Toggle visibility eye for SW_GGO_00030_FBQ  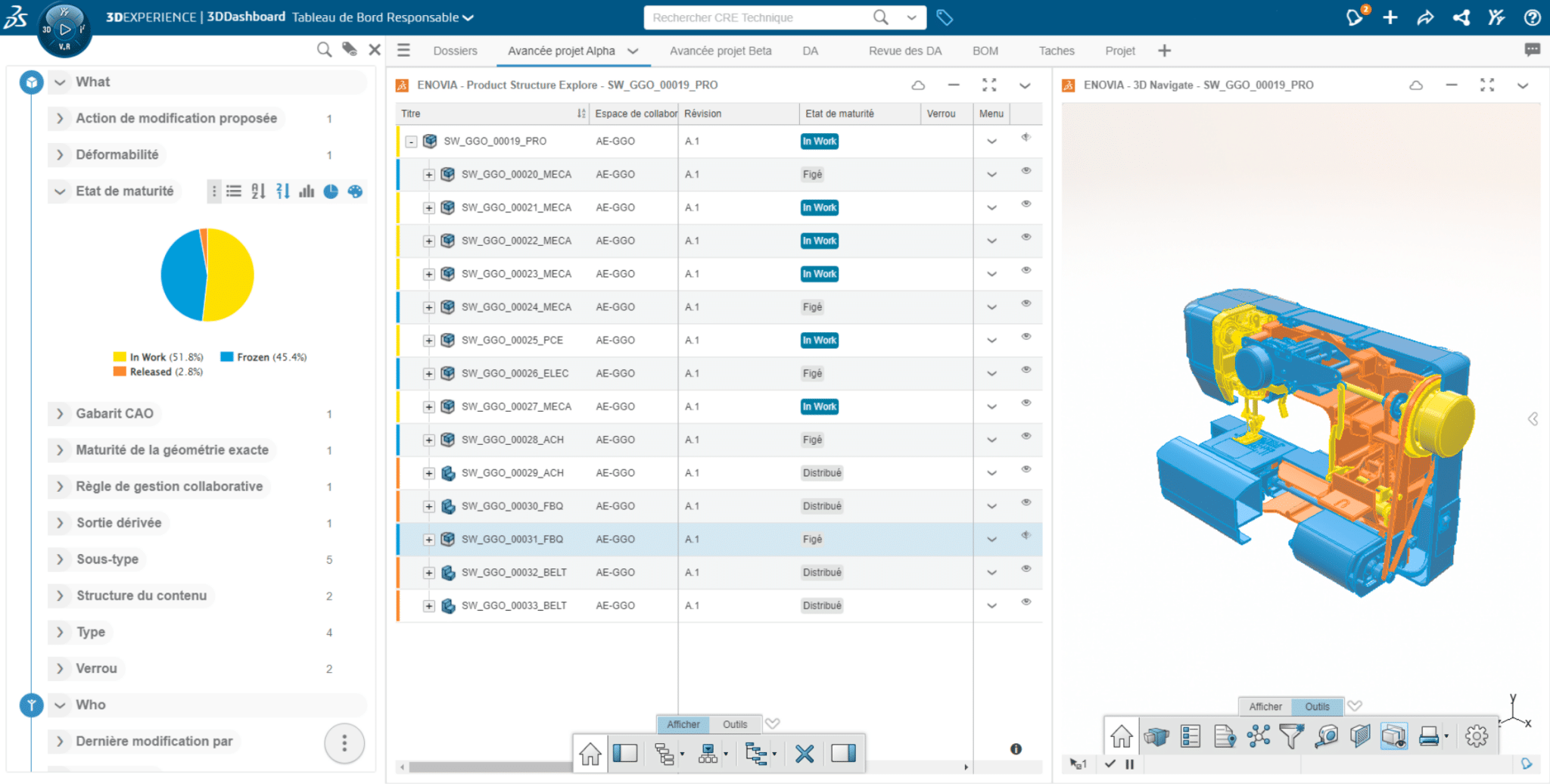click(x=1026, y=503)
